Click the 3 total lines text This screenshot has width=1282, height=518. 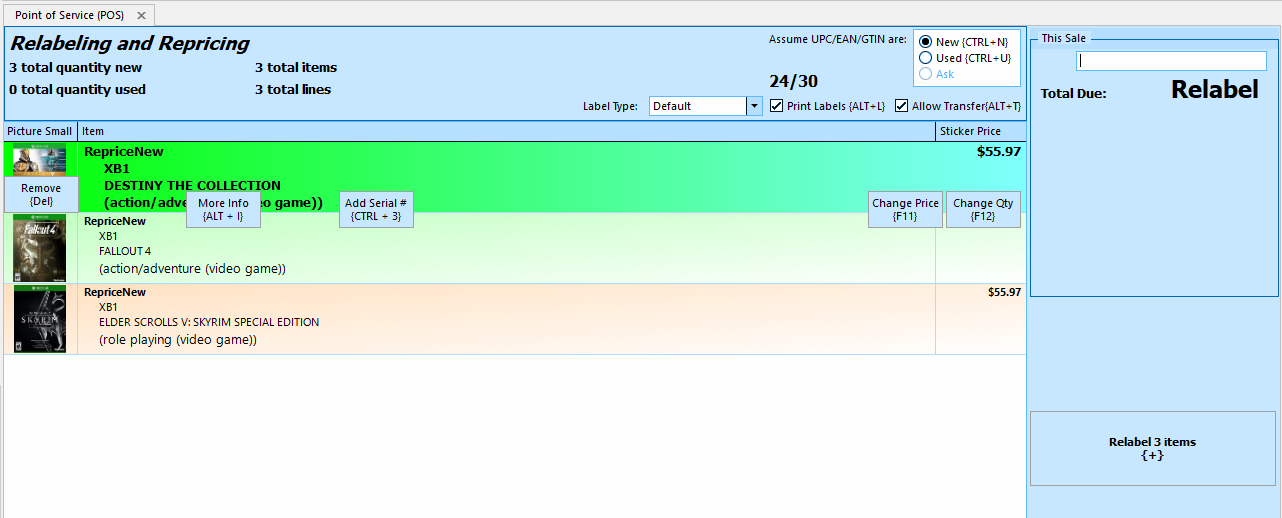pyautogui.click(x=293, y=89)
